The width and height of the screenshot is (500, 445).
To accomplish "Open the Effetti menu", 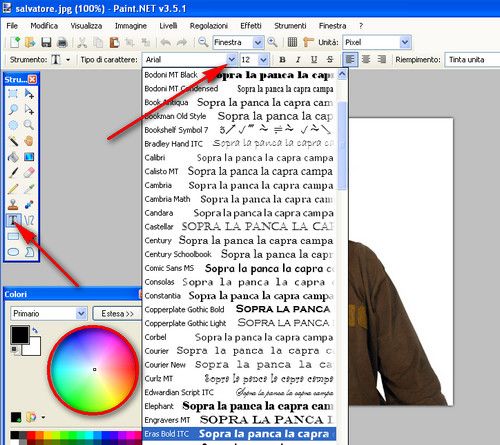I will coord(251,26).
